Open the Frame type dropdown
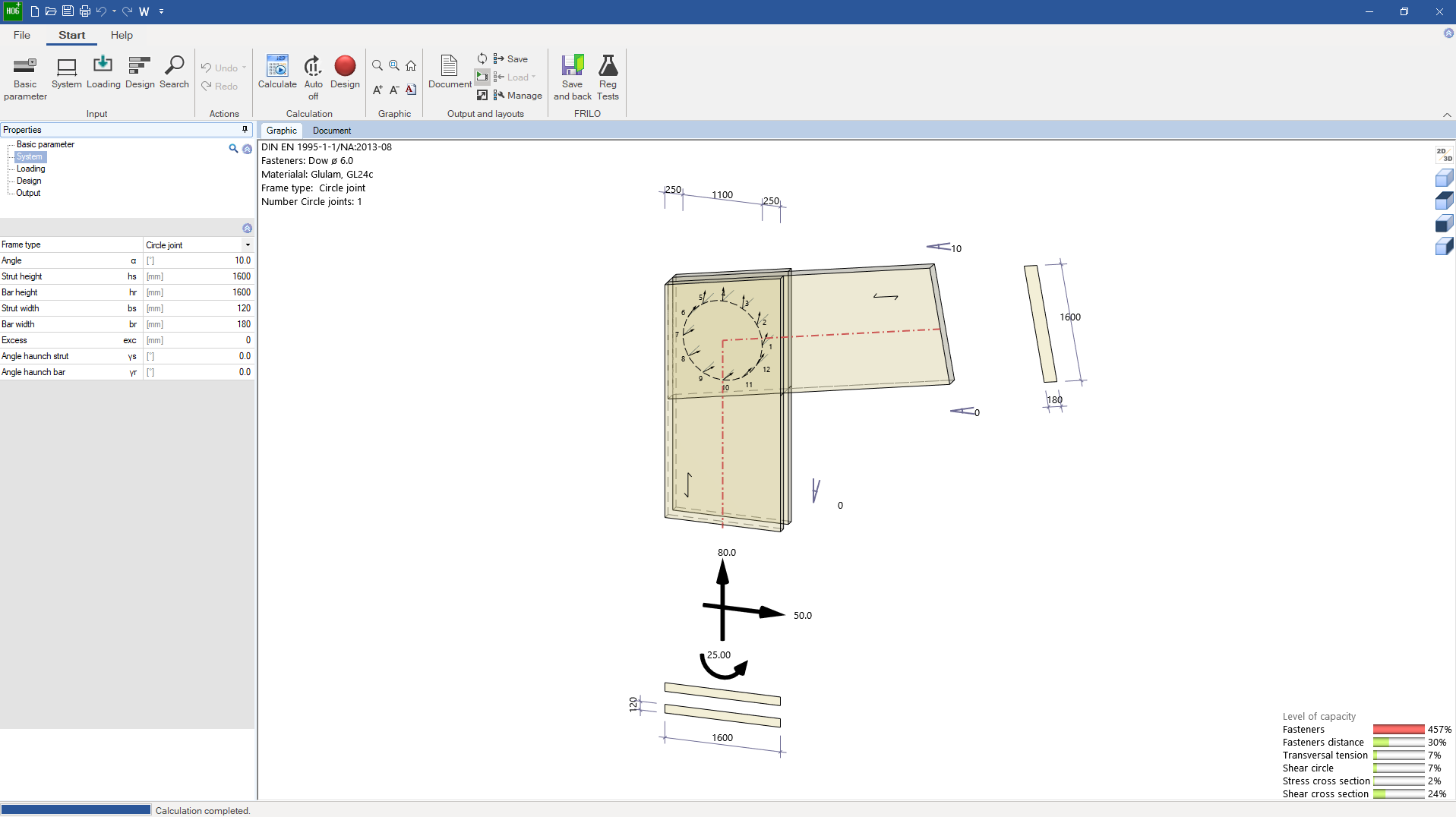Viewport: 1456px width, 817px height. click(248, 245)
